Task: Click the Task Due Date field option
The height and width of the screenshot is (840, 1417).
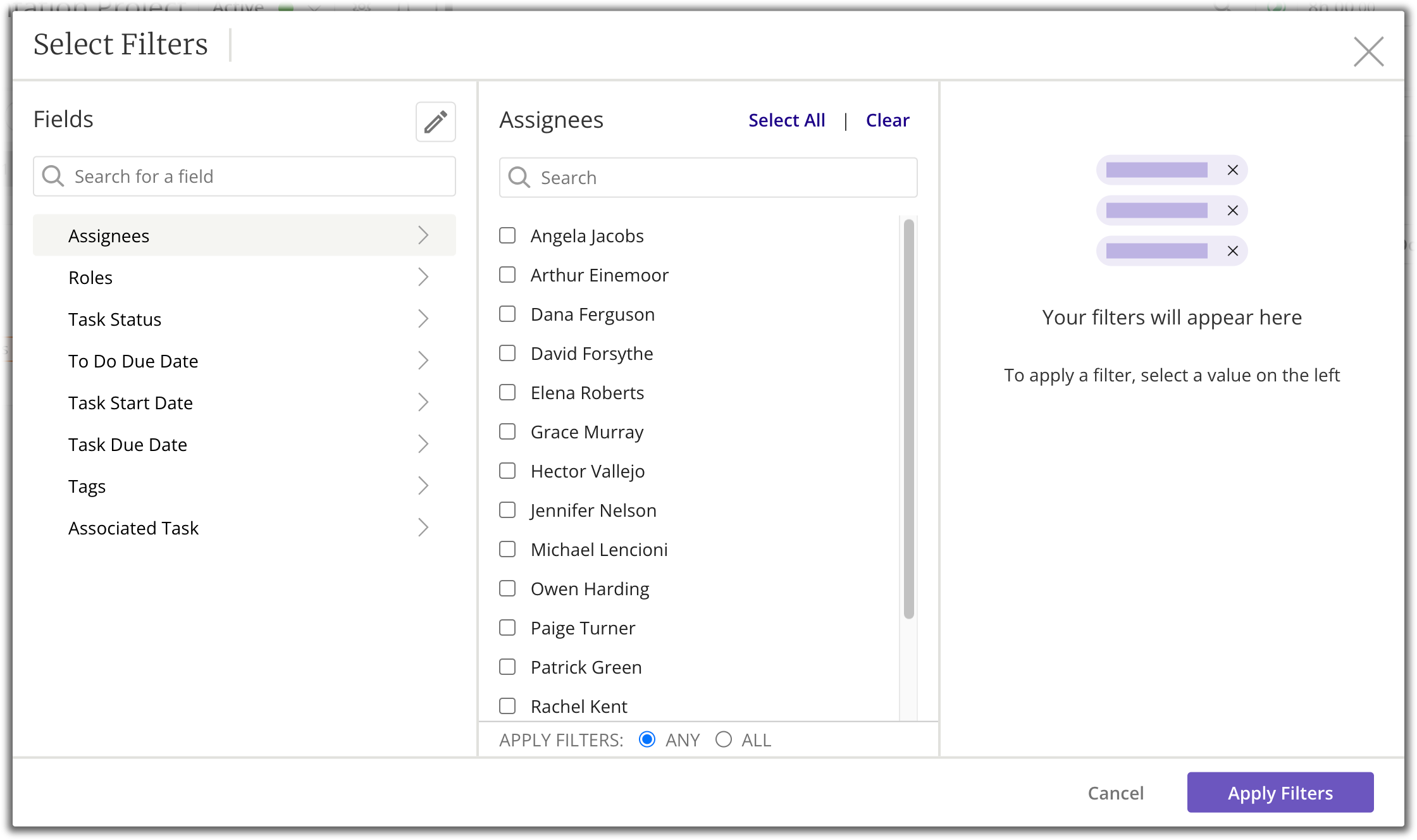Action: tap(245, 444)
